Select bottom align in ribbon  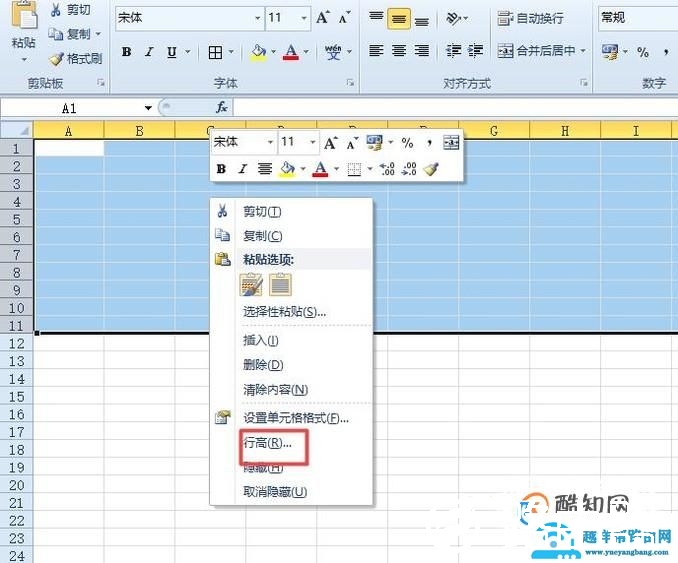point(422,20)
